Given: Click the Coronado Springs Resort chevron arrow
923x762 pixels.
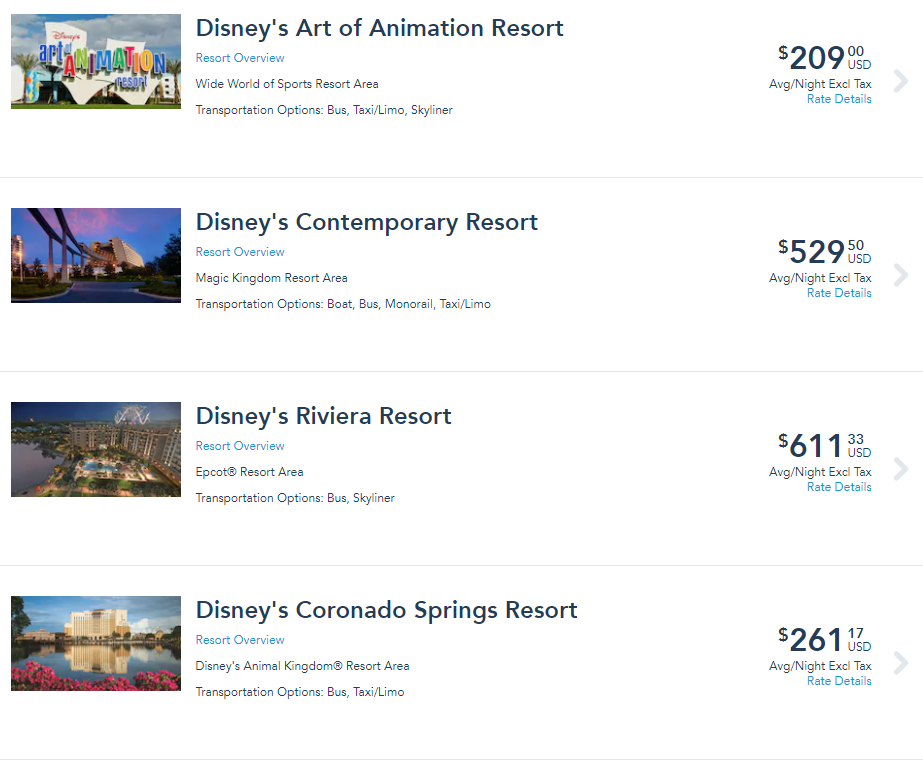Looking at the screenshot, I should (x=901, y=663).
